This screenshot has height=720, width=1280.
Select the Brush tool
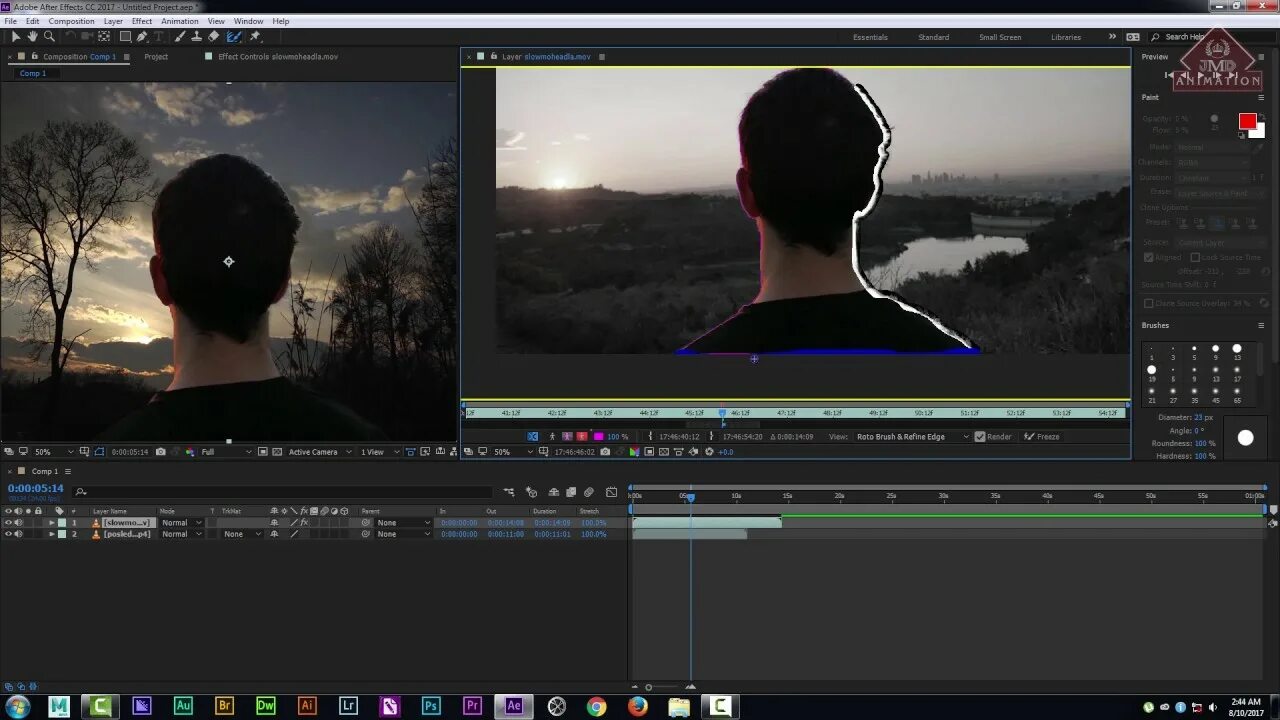[x=178, y=37]
